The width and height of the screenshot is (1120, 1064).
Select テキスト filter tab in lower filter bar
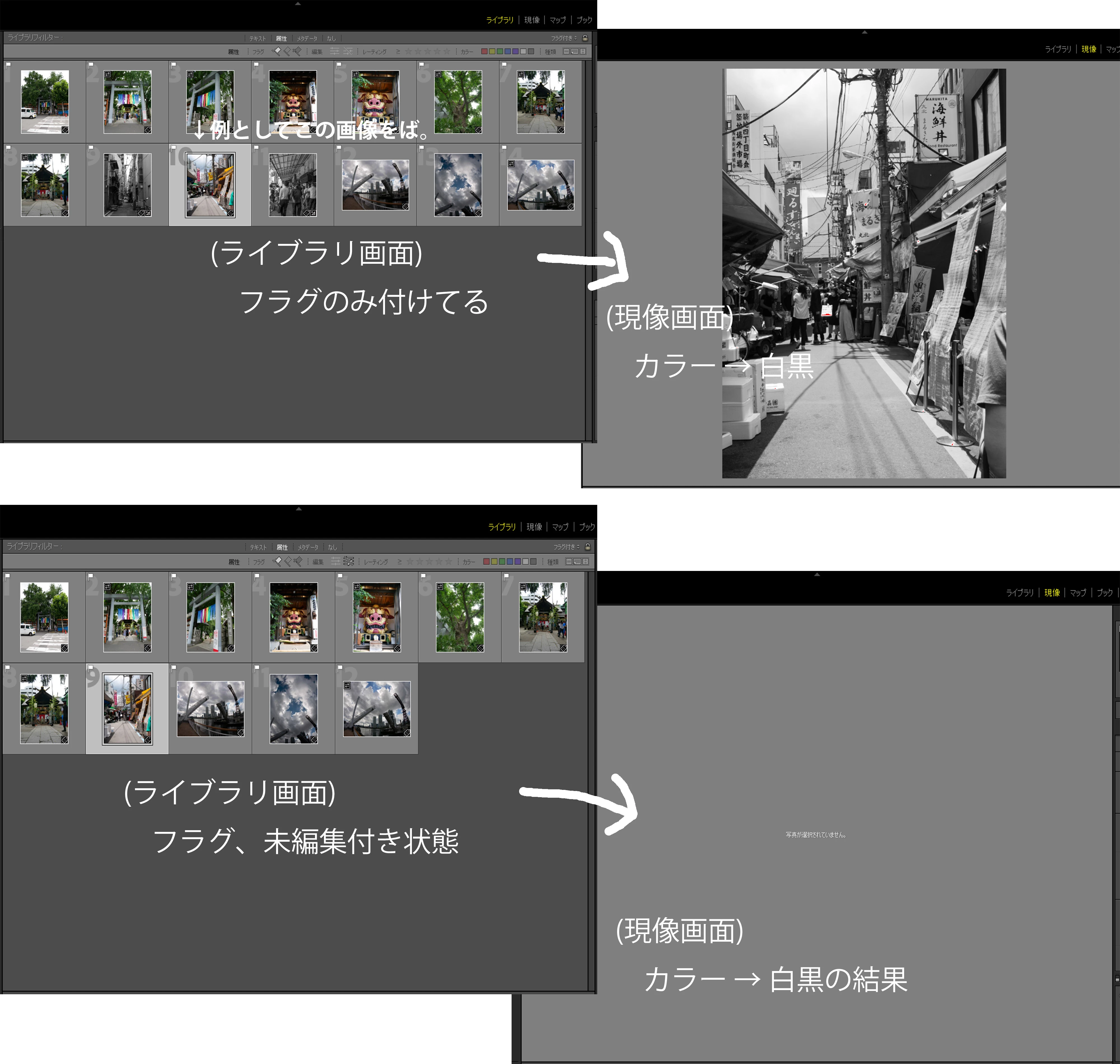(x=258, y=547)
